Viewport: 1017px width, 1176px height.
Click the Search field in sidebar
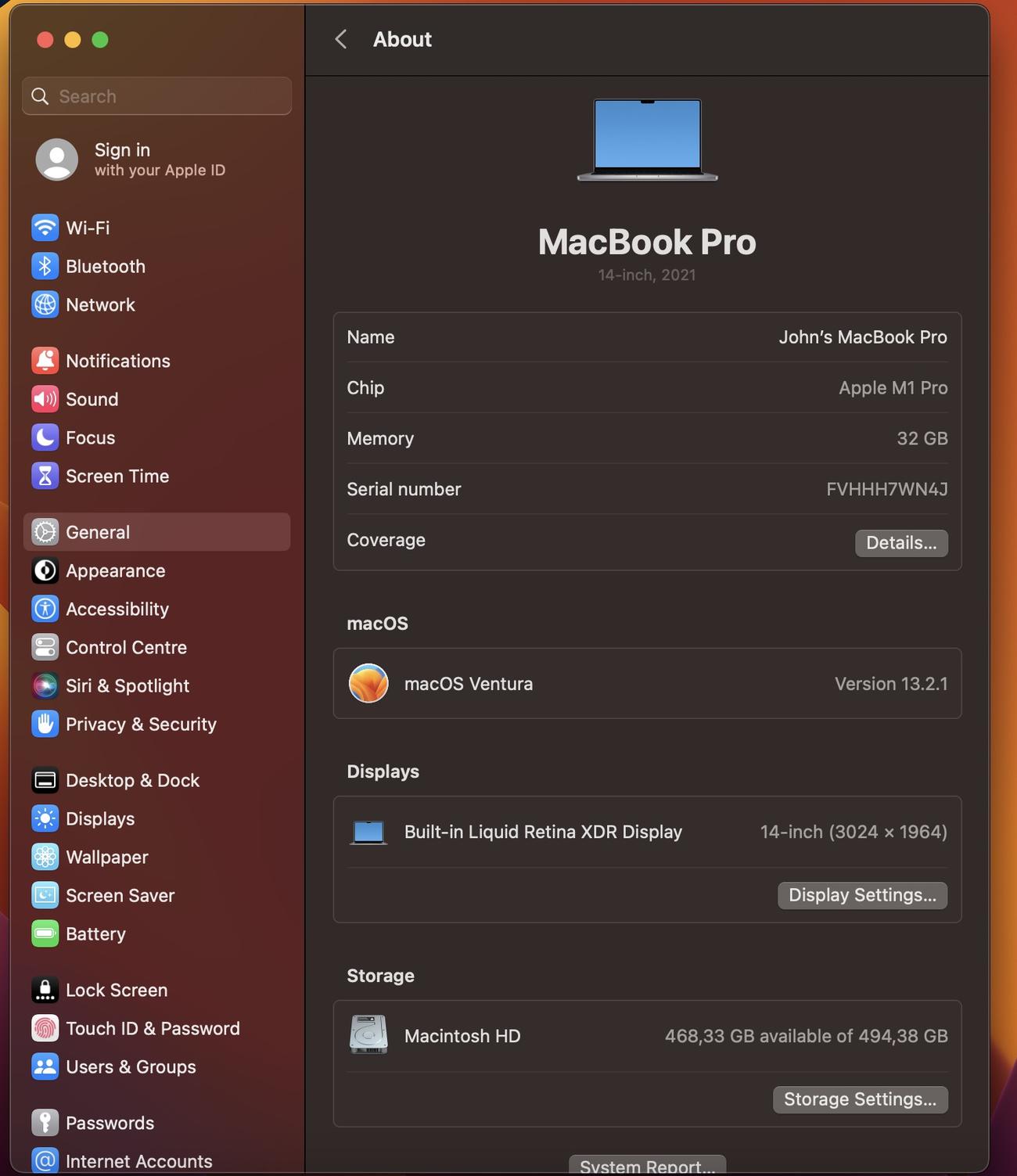[156, 96]
